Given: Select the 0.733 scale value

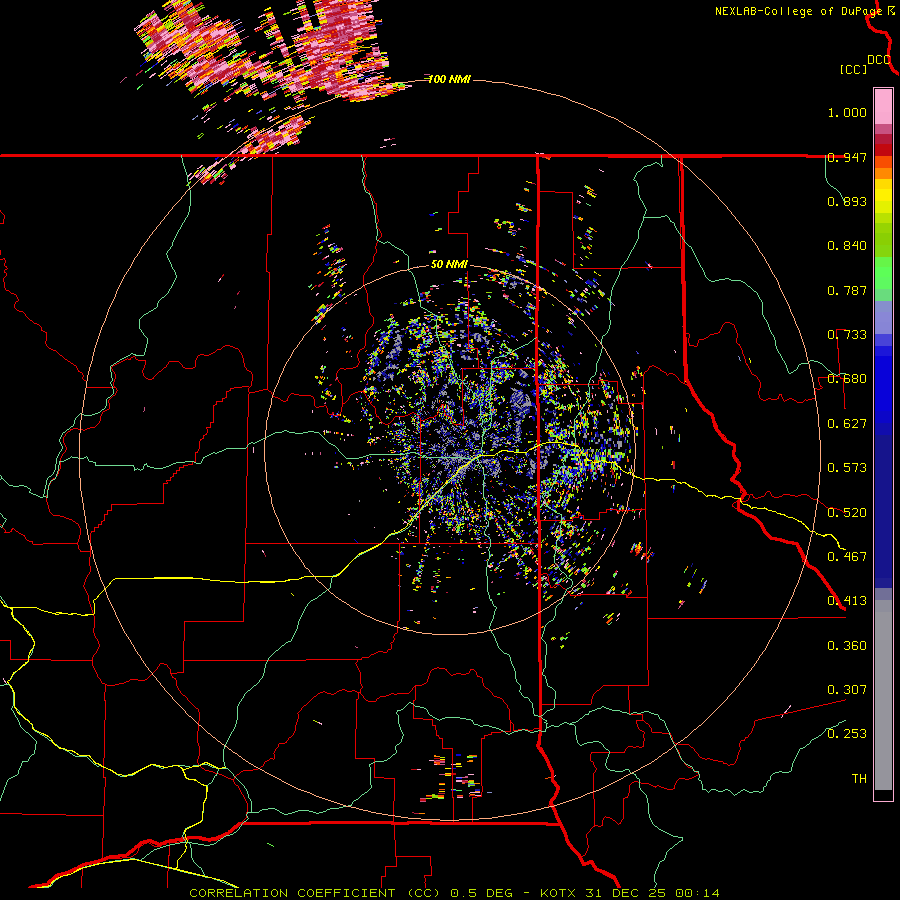Looking at the screenshot, I should pos(847,335).
